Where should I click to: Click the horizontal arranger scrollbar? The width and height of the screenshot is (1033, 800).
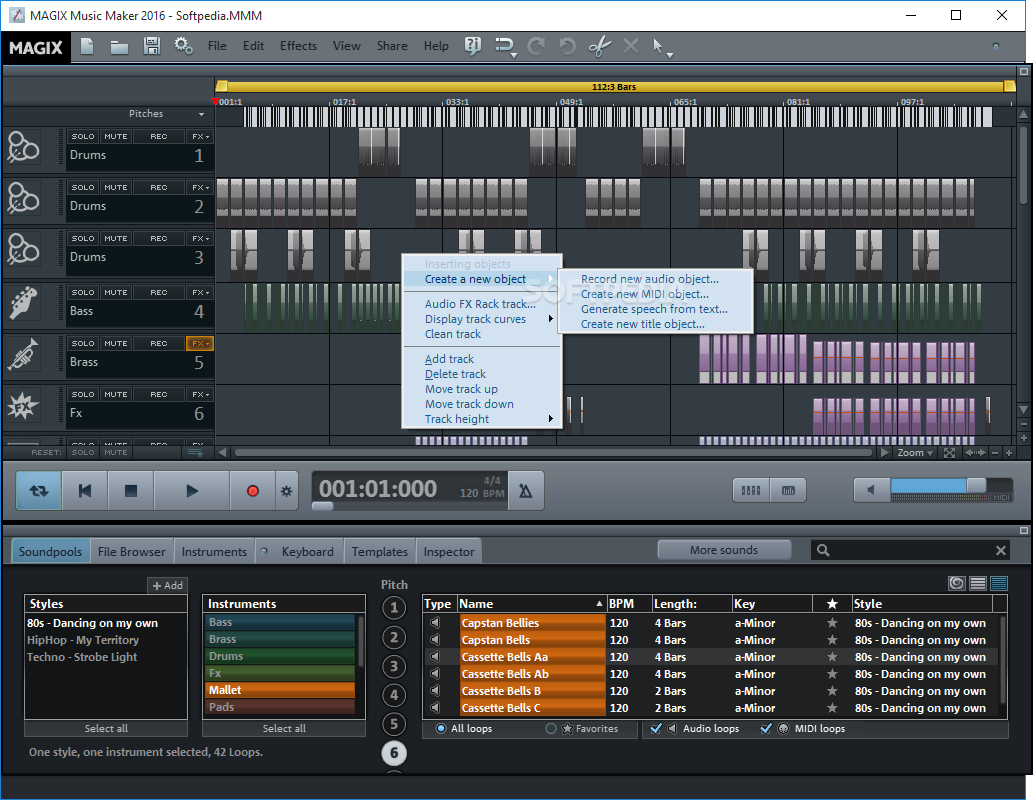point(553,453)
